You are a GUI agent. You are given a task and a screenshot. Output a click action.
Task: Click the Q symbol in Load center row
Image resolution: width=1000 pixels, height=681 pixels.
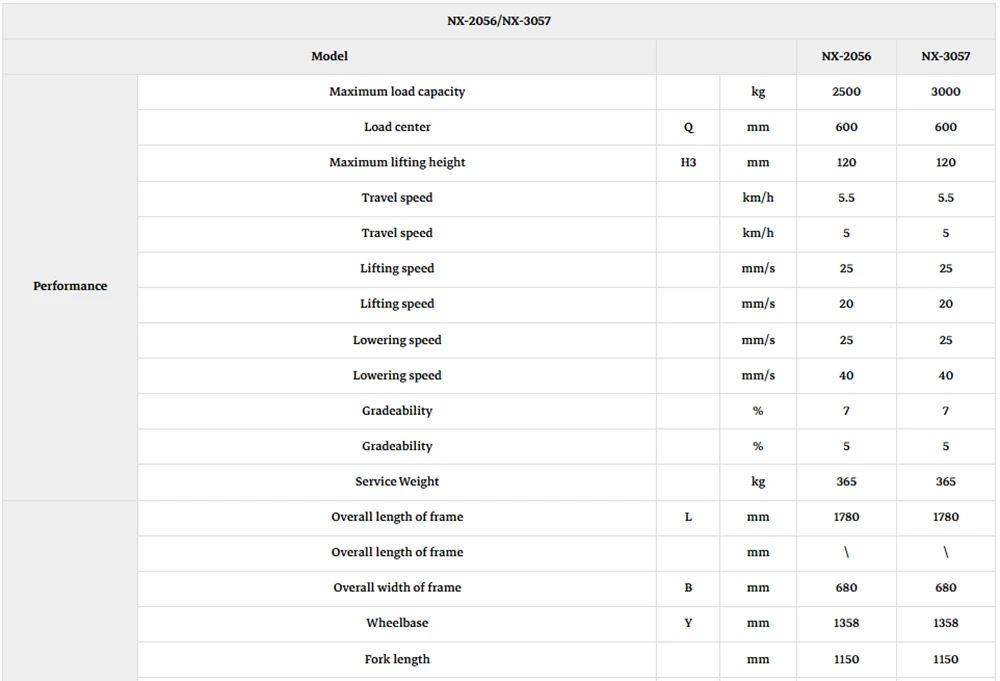point(688,127)
